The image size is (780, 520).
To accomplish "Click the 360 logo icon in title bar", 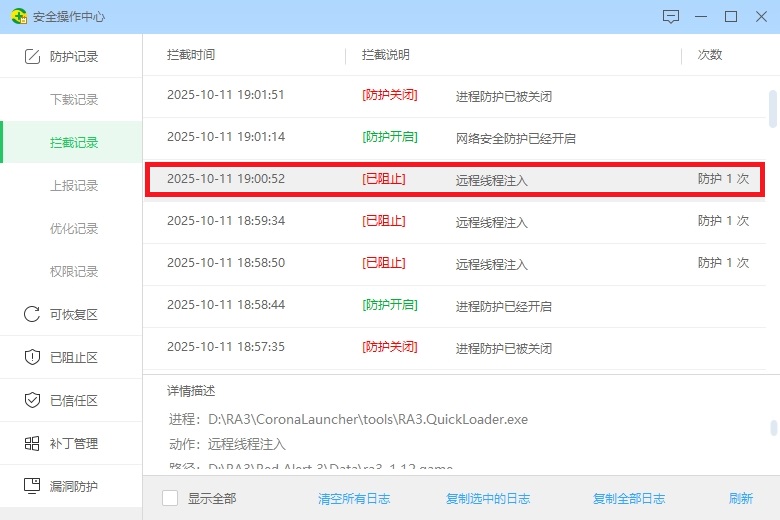I will click(18, 17).
